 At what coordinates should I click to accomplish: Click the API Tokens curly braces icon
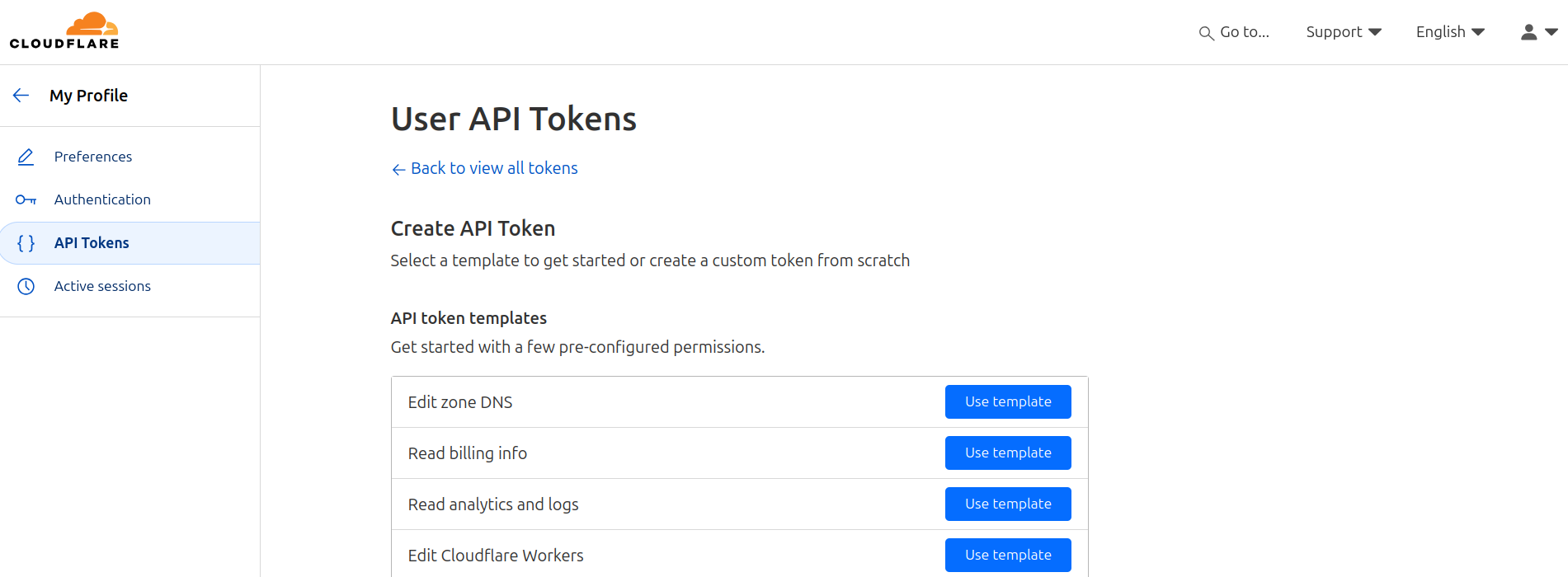tap(26, 243)
